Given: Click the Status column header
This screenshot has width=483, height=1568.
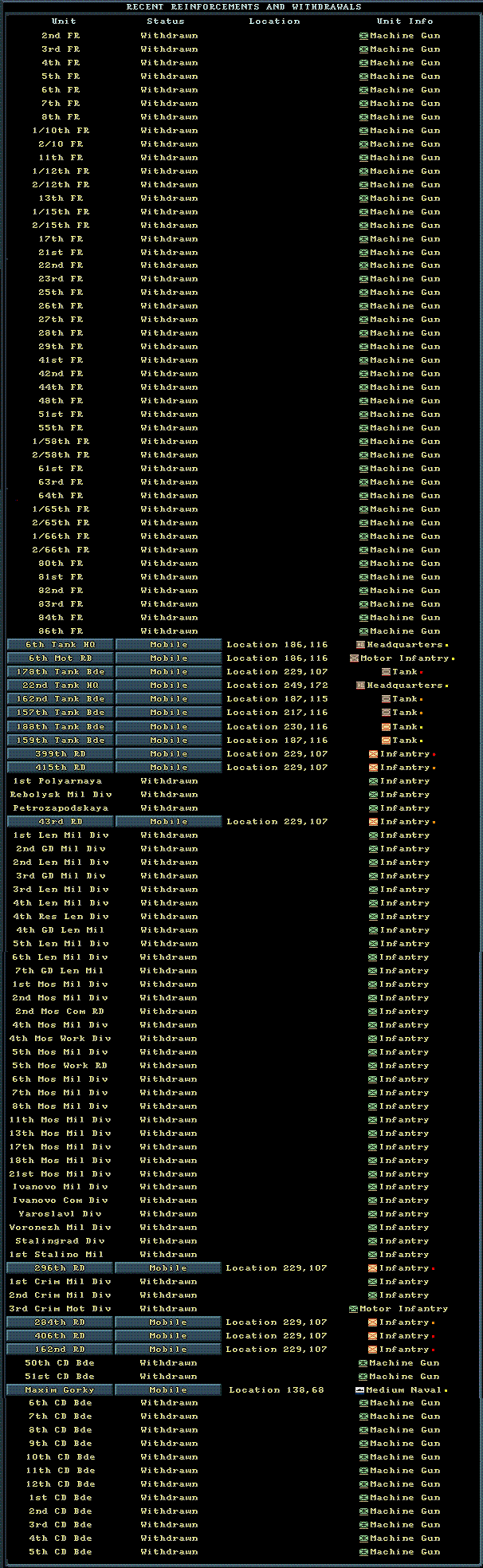Looking at the screenshot, I should click(166, 22).
